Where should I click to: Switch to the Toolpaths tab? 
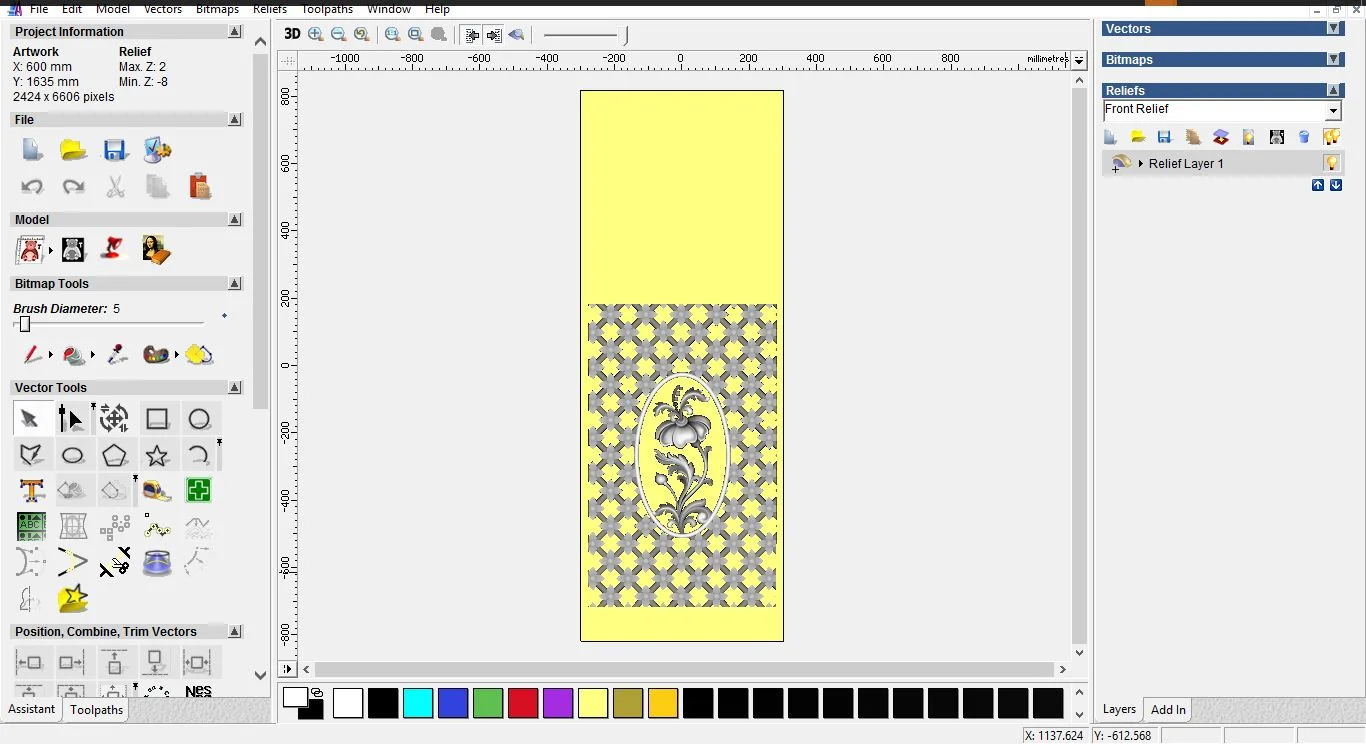pyautogui.click(x=96, y=710)
